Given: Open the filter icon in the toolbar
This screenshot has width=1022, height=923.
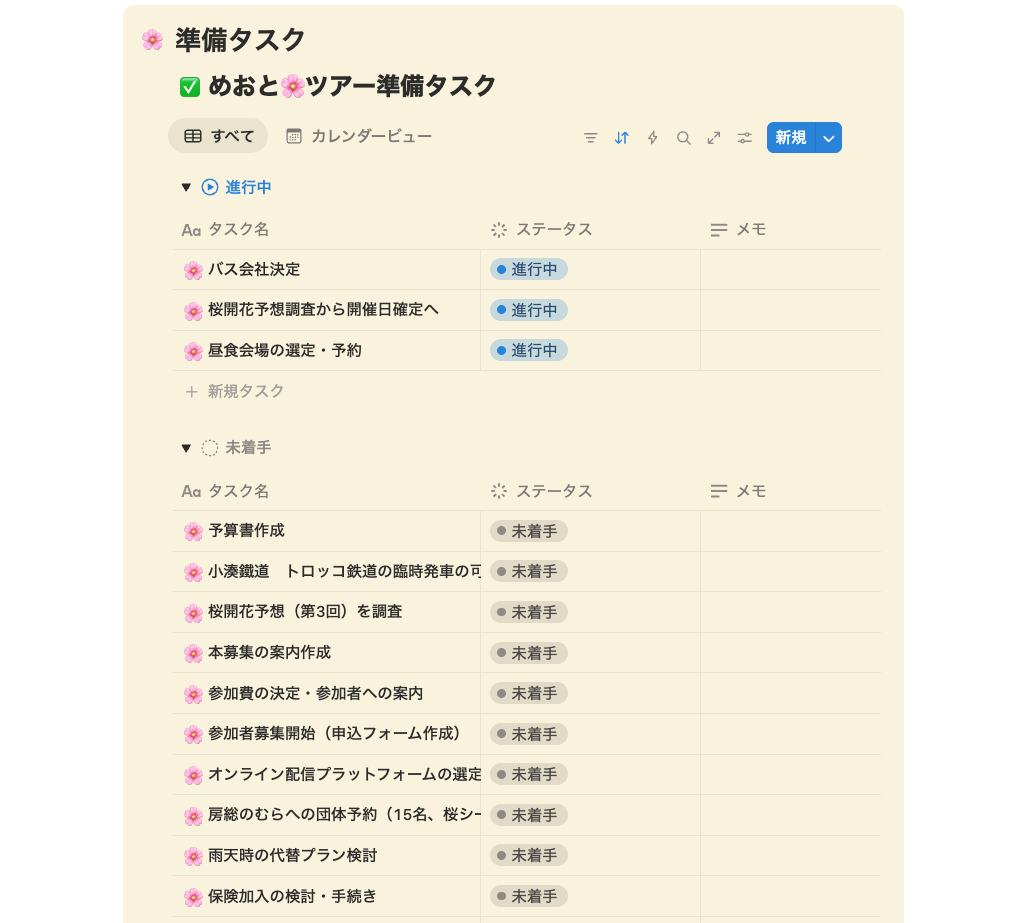Looking at the screenshot, I should pyautogui.click(x=590, y=137).
